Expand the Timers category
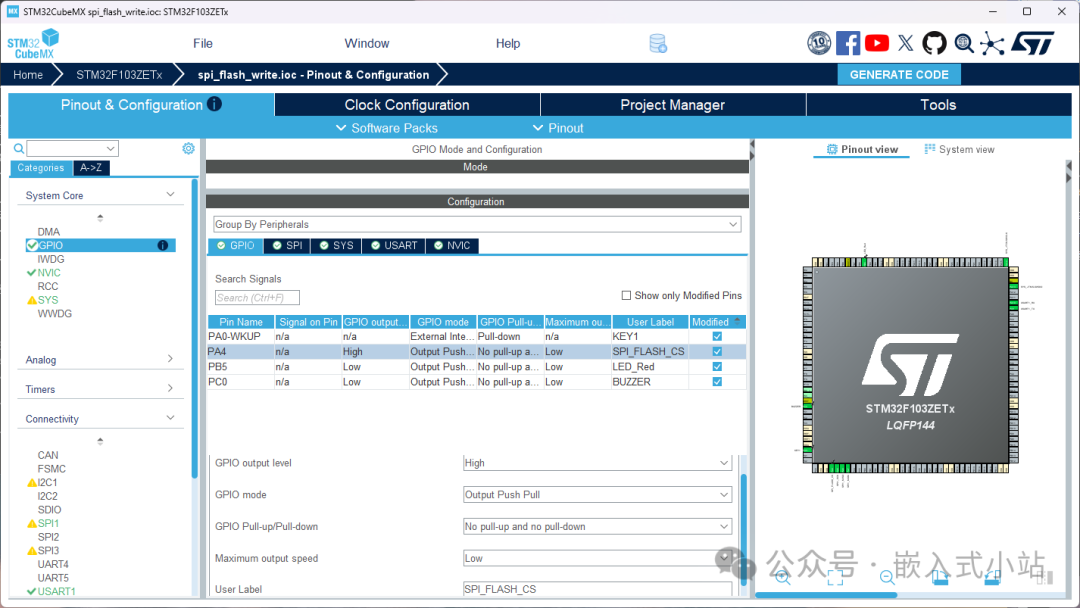The width and height of the screenshot is (1080, 608). [100, 389]
